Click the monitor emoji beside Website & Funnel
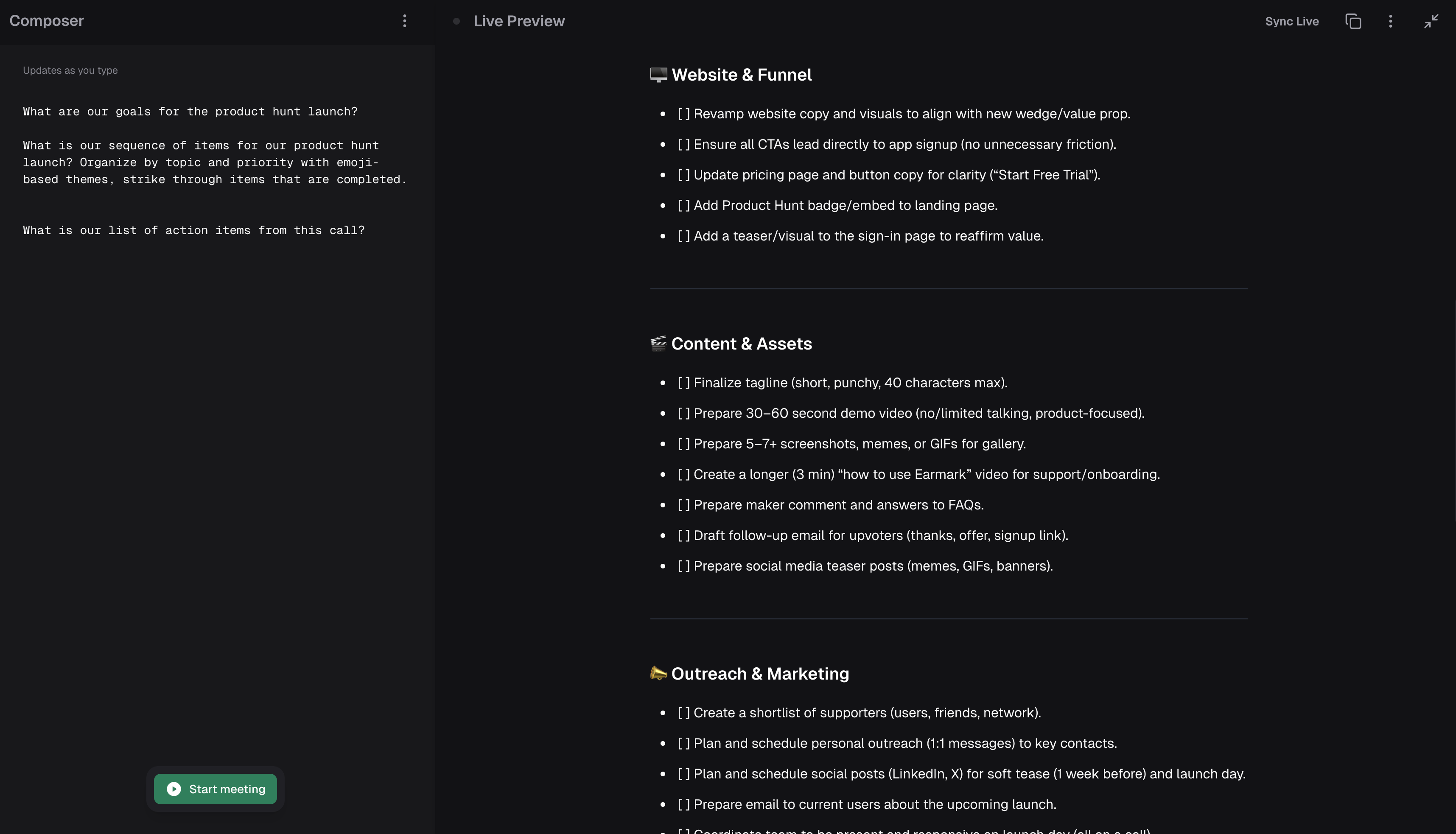Image resolution: width=1456 pixels, height=834 pixels. 659,75
